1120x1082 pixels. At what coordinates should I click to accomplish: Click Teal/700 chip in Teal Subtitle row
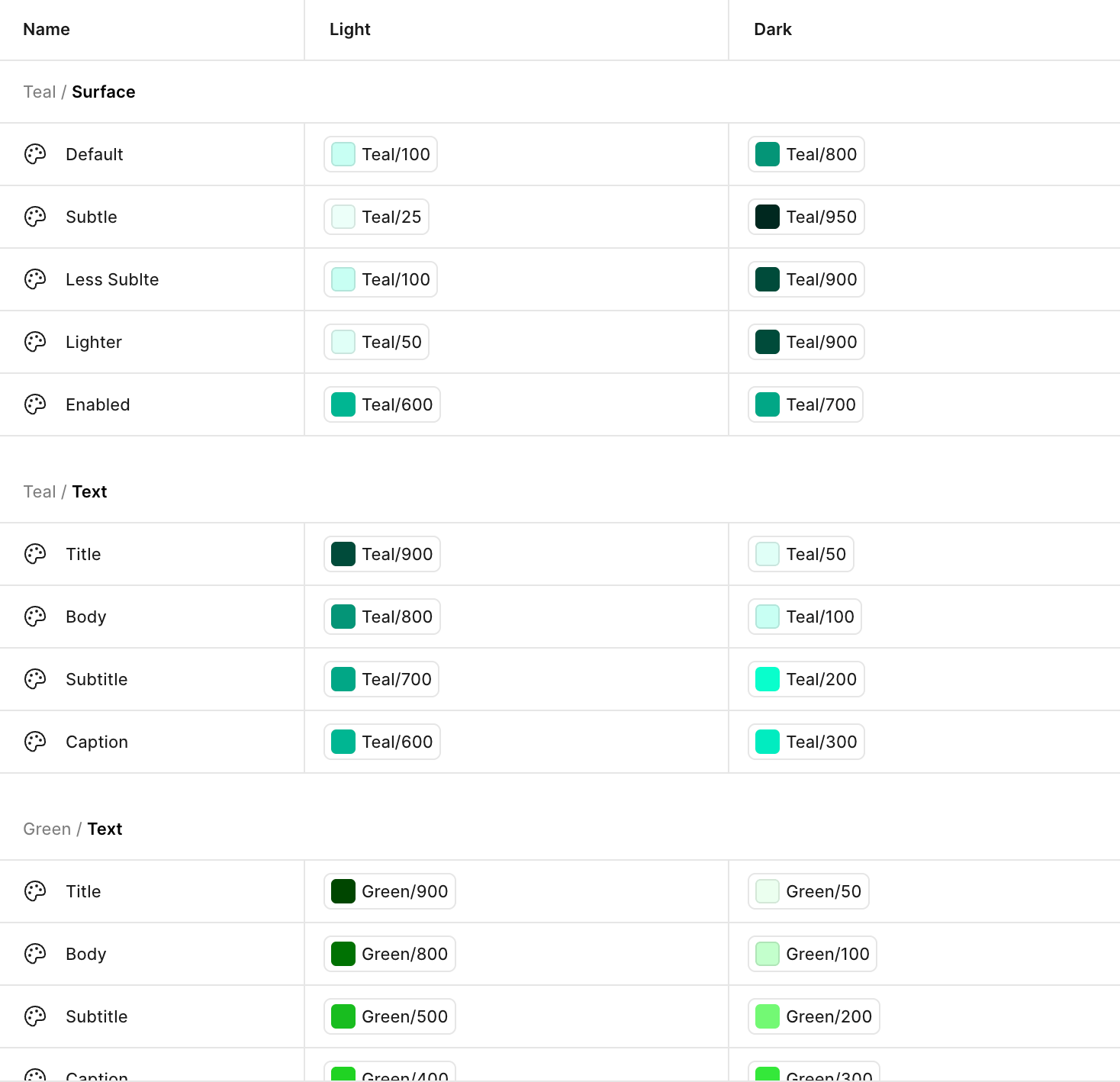click(x=381, y=679)
